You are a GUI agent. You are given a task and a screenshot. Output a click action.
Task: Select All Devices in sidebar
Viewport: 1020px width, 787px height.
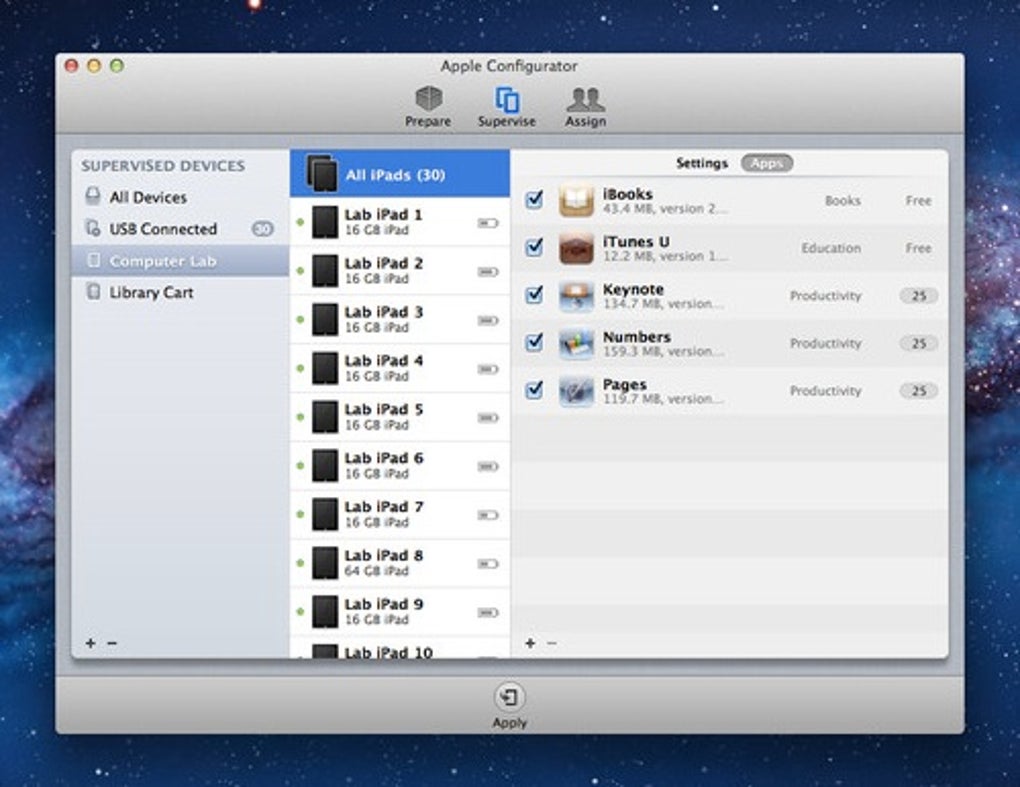pyautogui.click(x=147, y=197)
